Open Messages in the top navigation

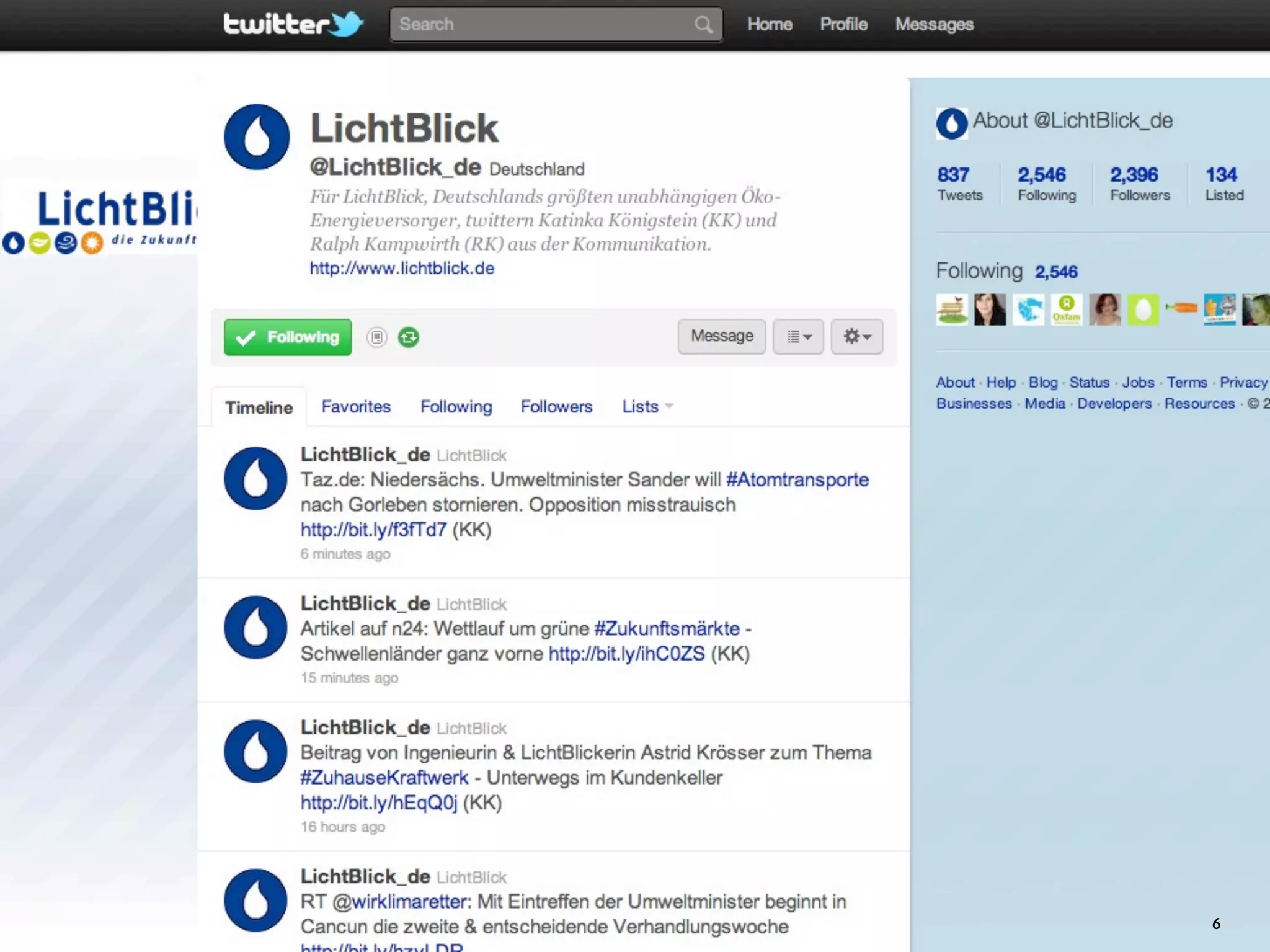(934, 24)
